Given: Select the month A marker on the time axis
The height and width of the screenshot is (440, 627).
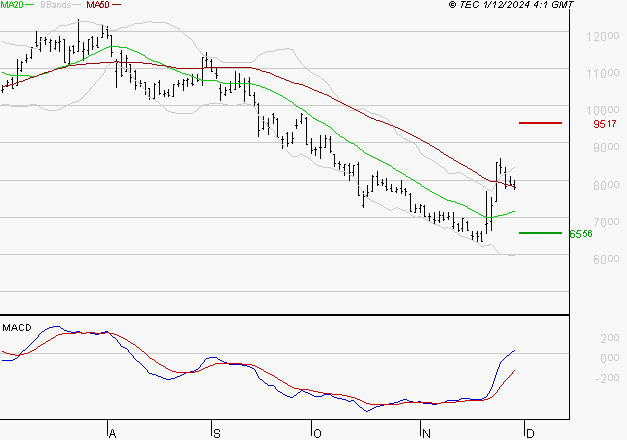Looking at the screenshot, I should coord(112,433).
